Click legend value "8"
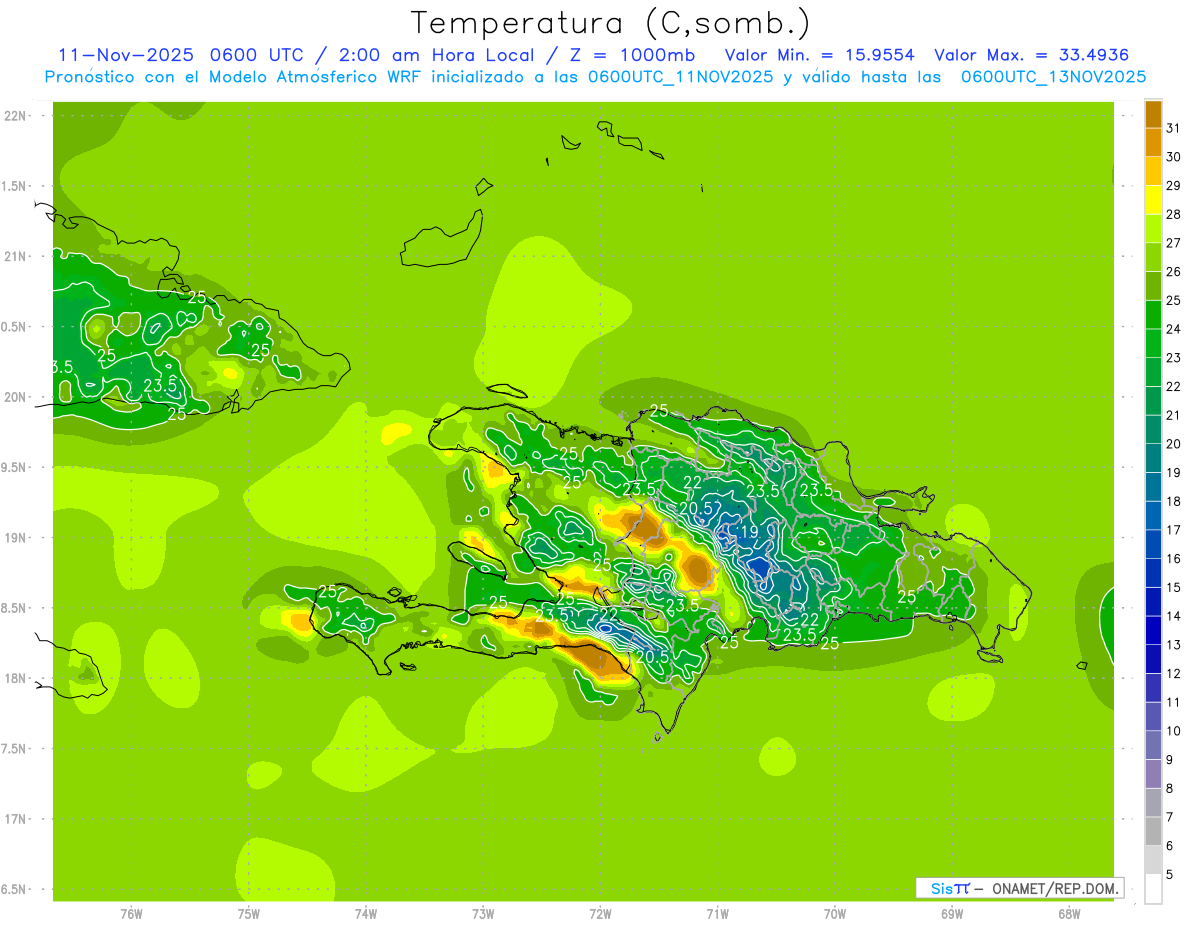The image size is (1200, 927). click(1170, 789)
